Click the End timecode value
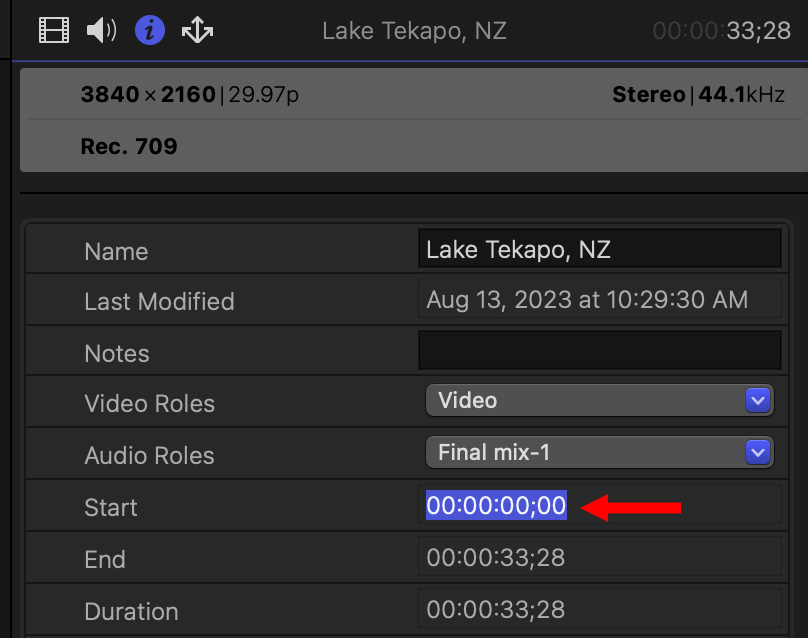The image size is (808, 638). pyautogui.click(x=496, y=558)
